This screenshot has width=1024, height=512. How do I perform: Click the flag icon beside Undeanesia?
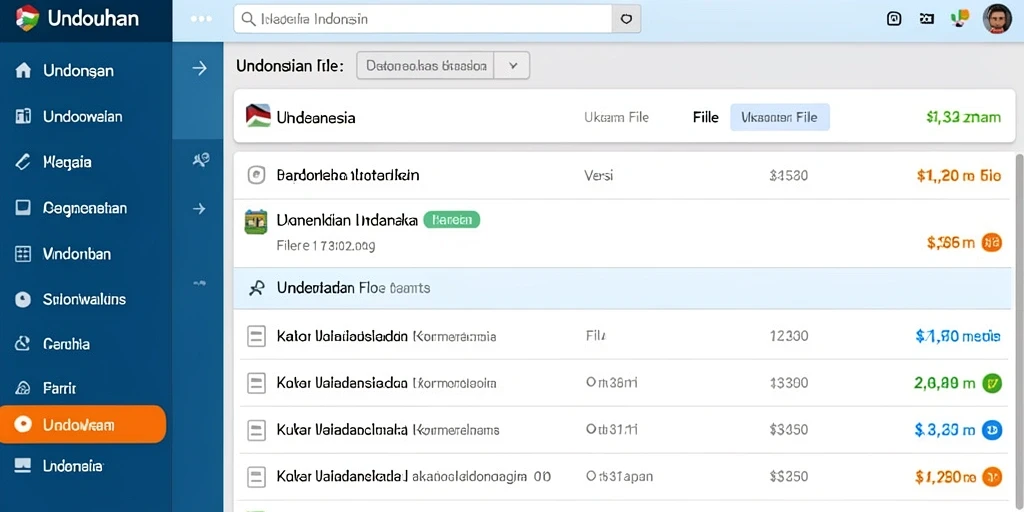pyautogui.click(x=258, y=116)
